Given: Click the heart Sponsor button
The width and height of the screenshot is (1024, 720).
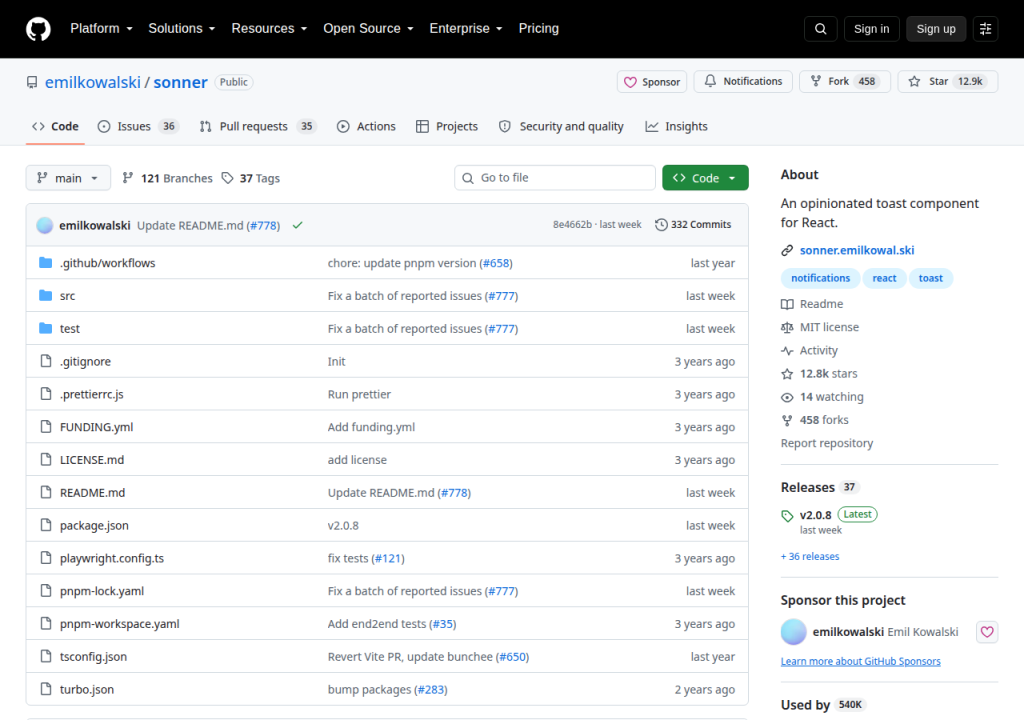Looking at the screenshot, I should 652,82.
